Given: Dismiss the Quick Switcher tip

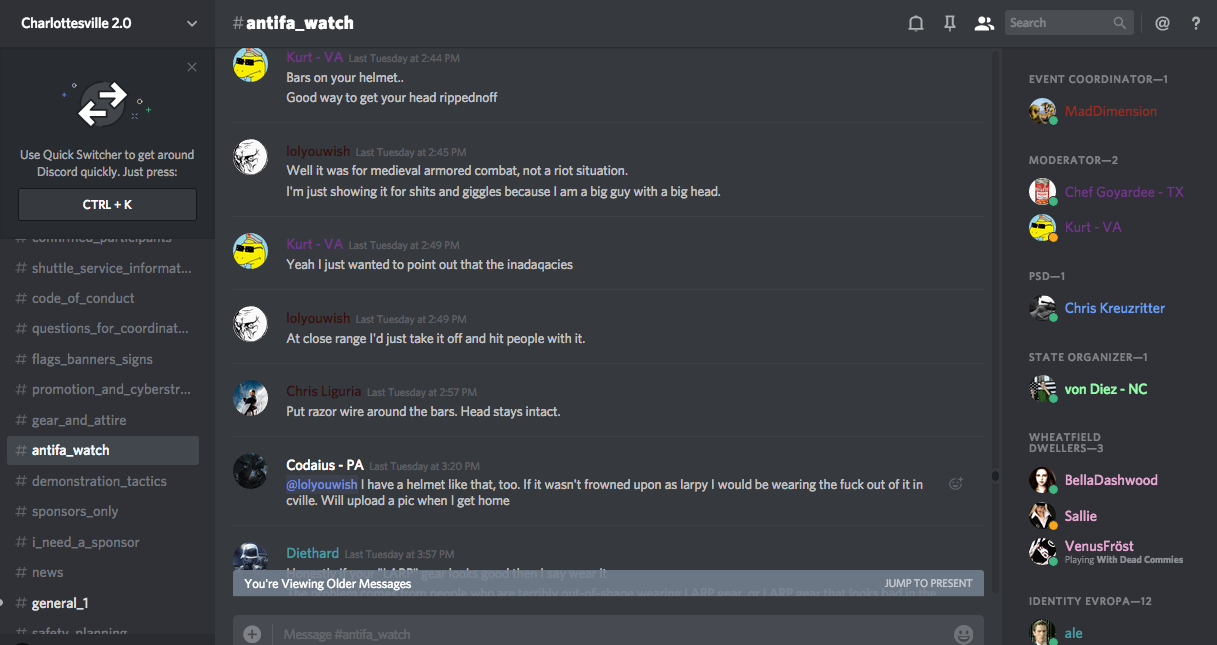Looking at the screenshot, I should (192, 67).
